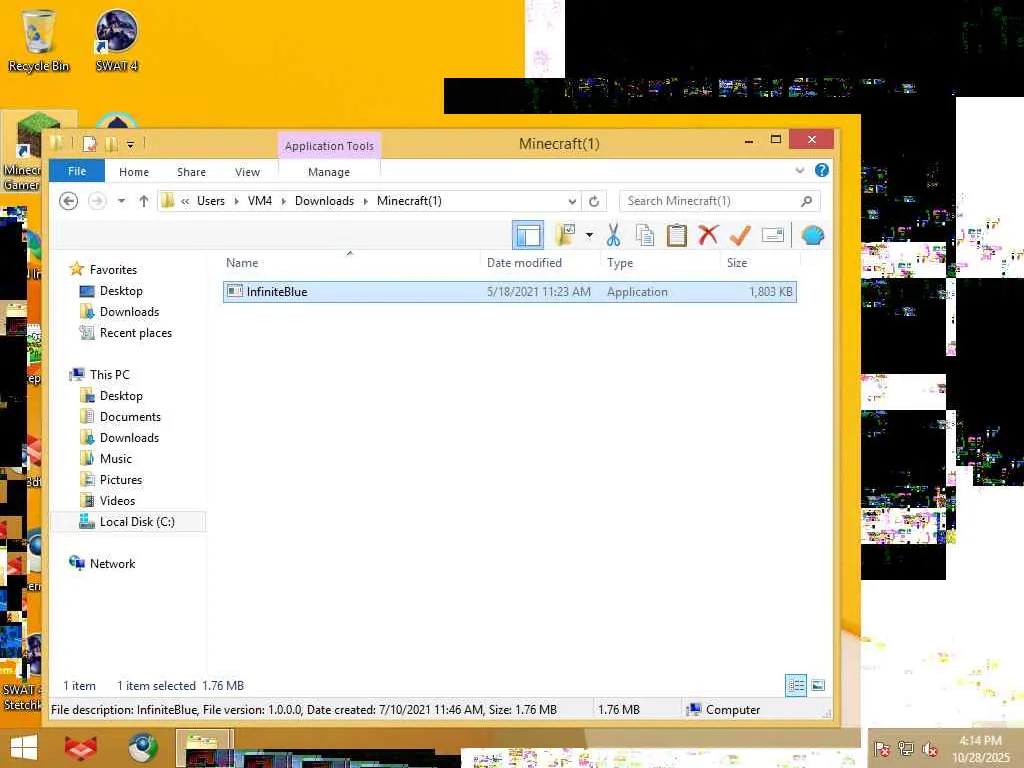Viewport: 1024px width, 768px height.
Task: Click the blue shell toolbar icon
Action: point(812,235)
